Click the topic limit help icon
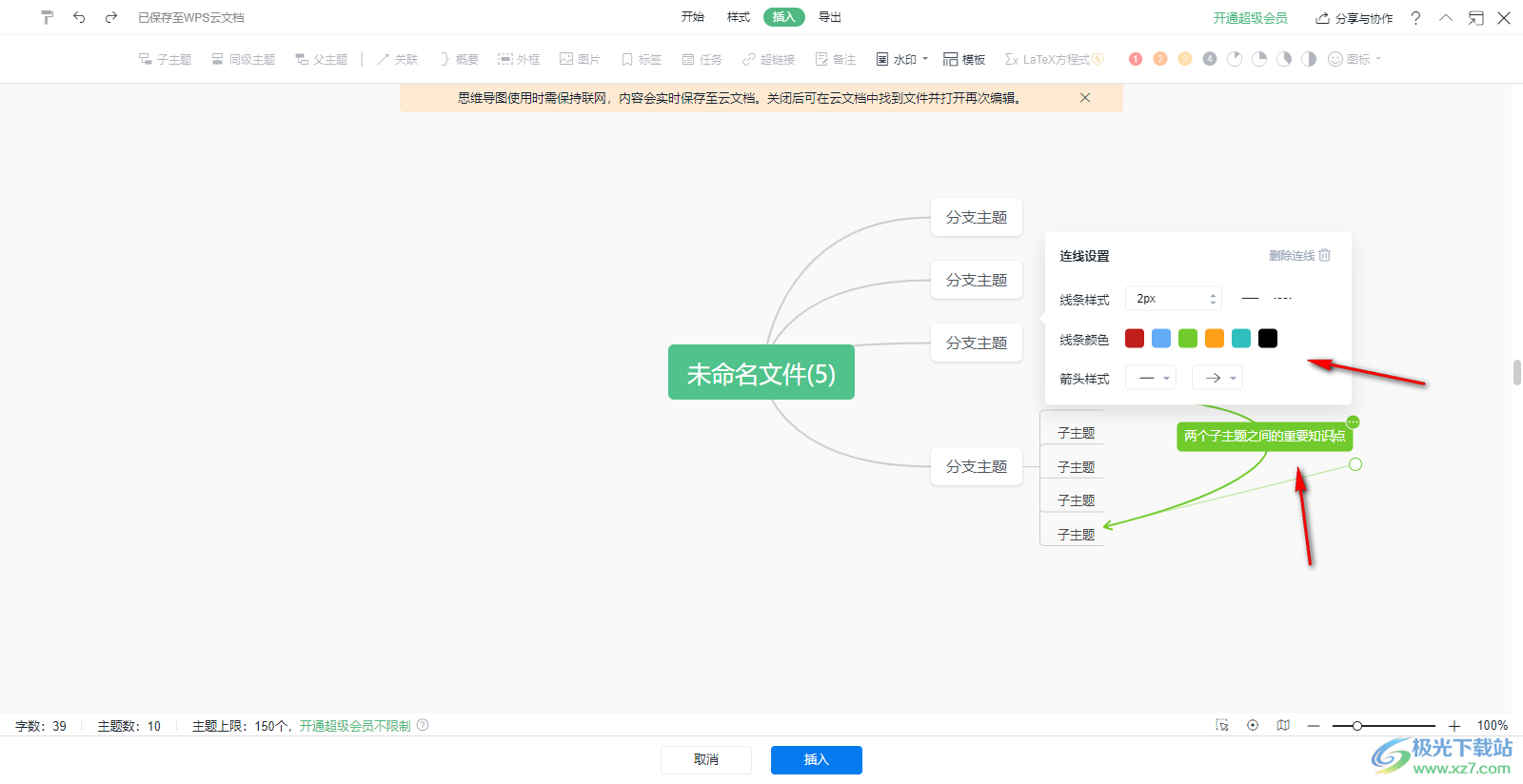 (x=423, y=725)
